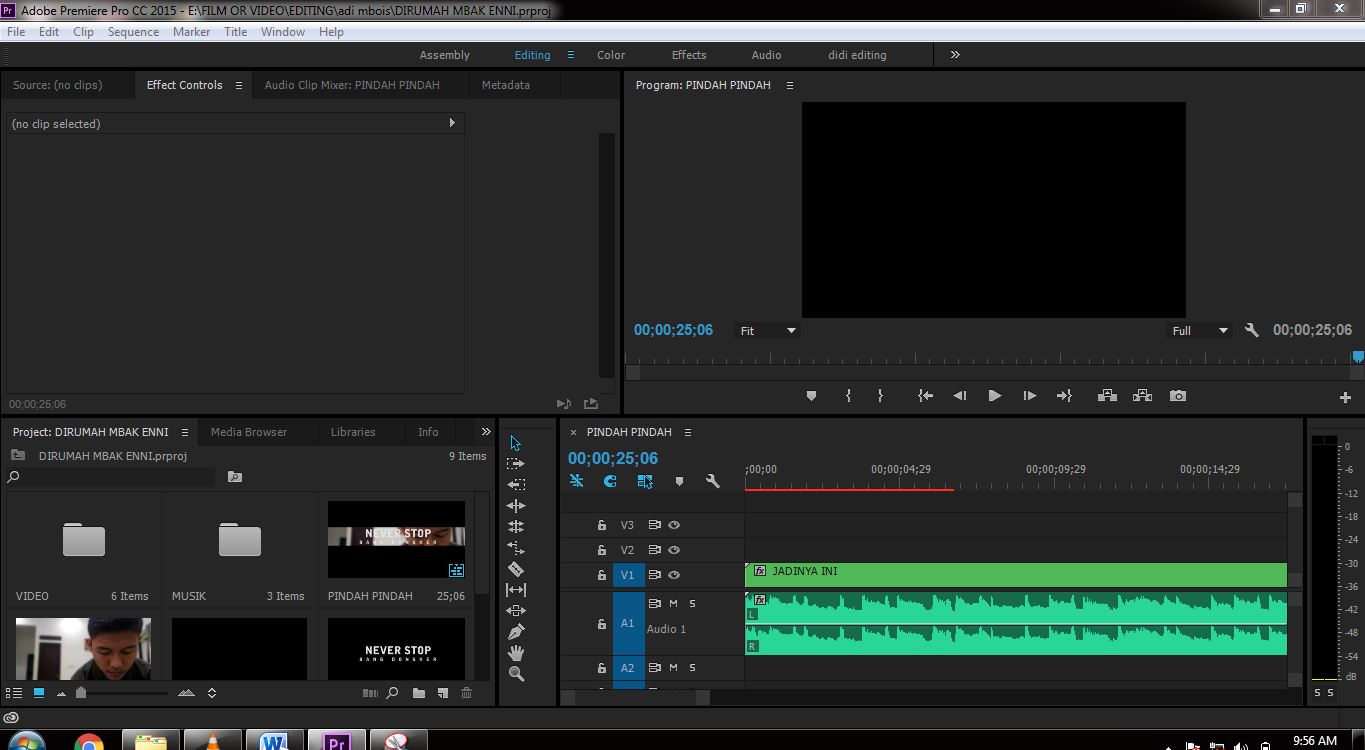Viewport: 1365px width, 750px height.
Task: Open the Full playback resolution dropdown
Action: click(1200, 330)
